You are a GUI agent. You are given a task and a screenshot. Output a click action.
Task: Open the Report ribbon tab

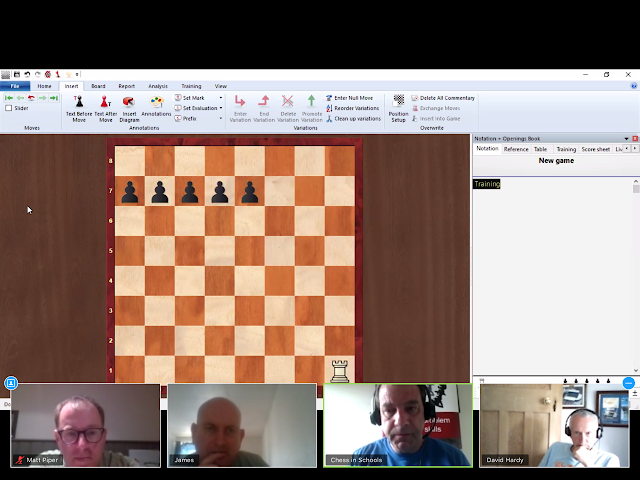127,86
